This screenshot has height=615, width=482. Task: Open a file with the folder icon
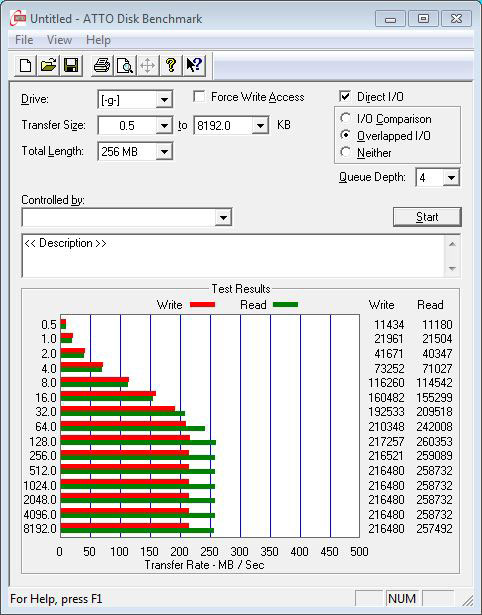(48, 65)
